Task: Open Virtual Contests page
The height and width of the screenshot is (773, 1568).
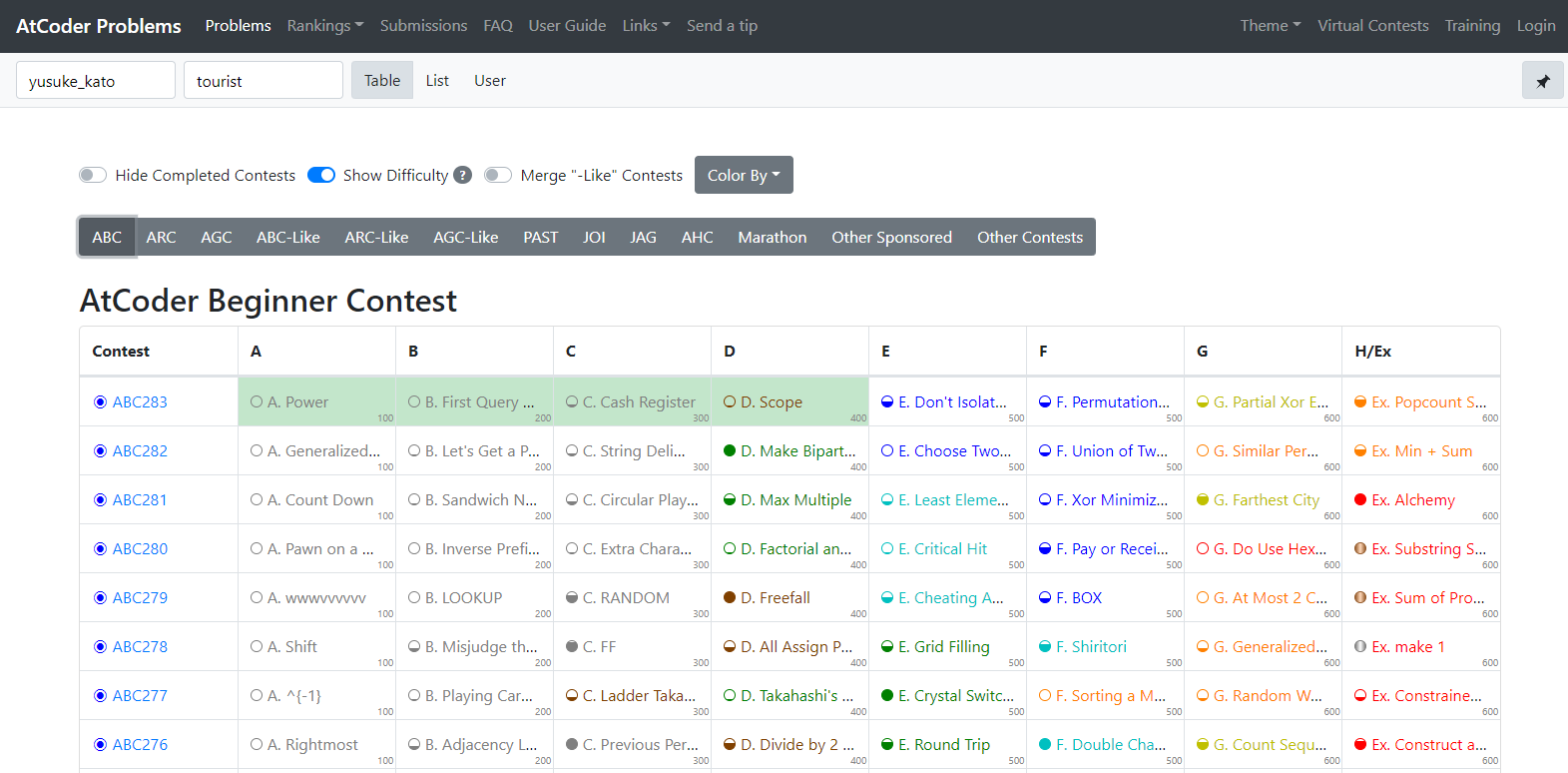Action: (x=1373, y=26)
